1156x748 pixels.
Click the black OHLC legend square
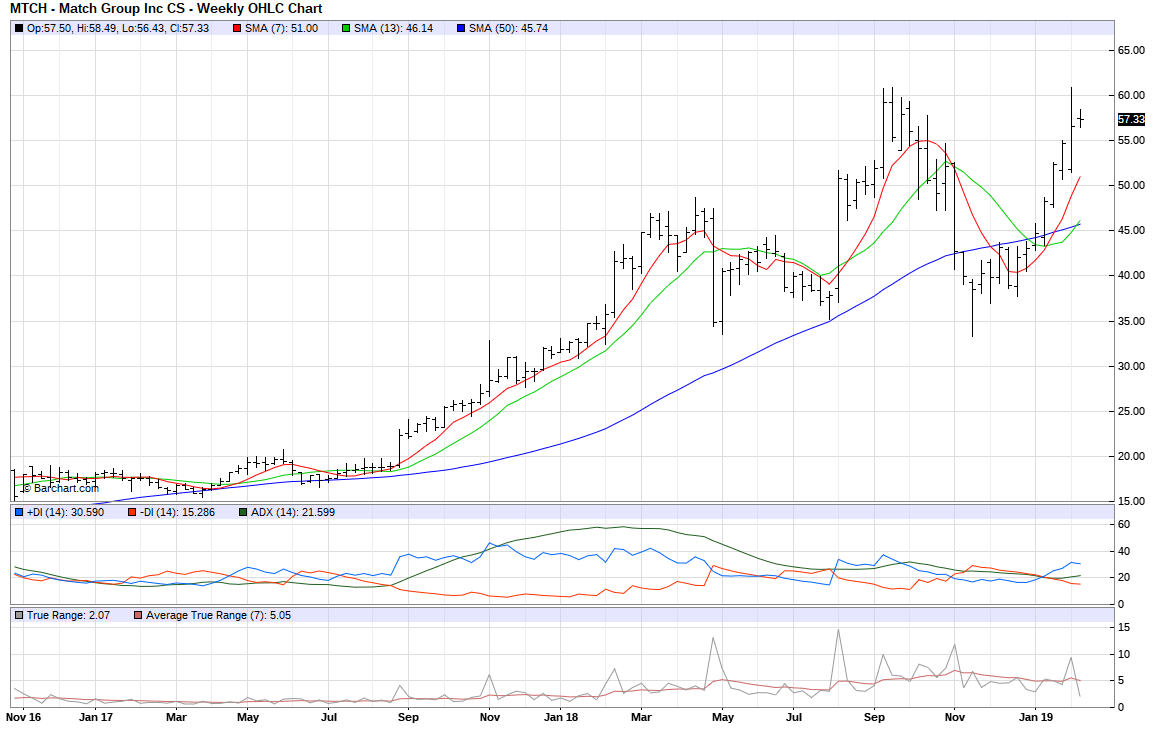pyautogui.click(x=19, y=28)
